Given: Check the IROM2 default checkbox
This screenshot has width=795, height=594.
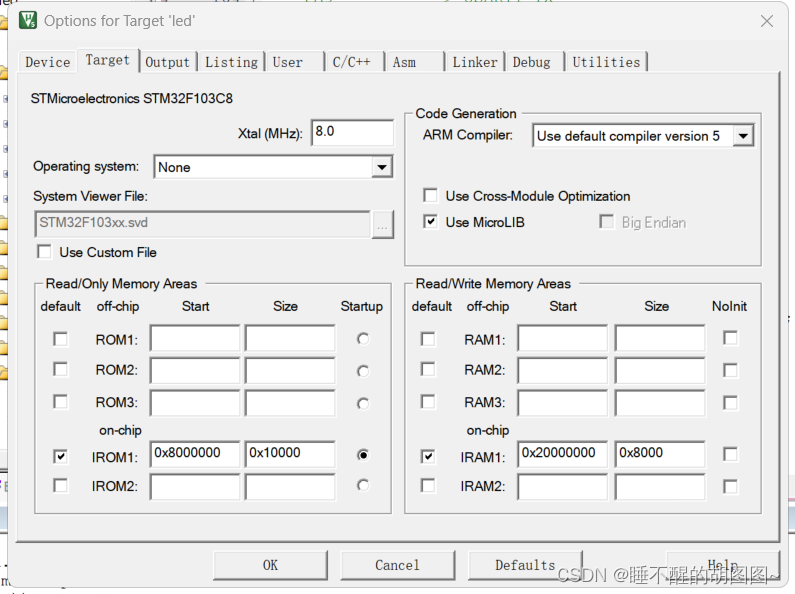Looking at the screenshot, I should tap(60, 486).
